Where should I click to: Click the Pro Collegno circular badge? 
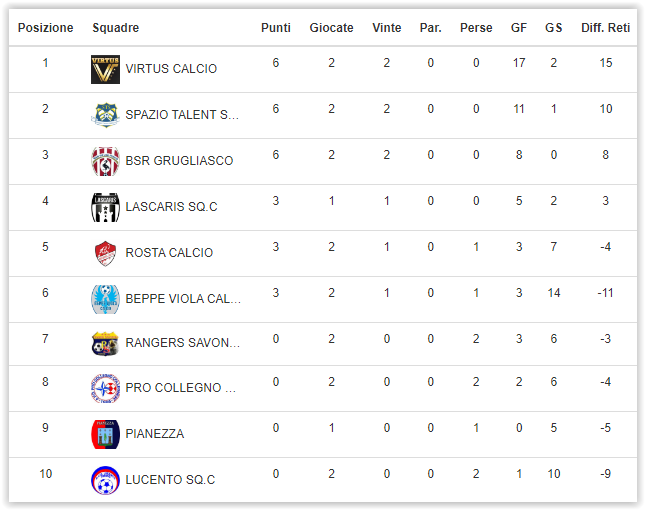(105, 388)
